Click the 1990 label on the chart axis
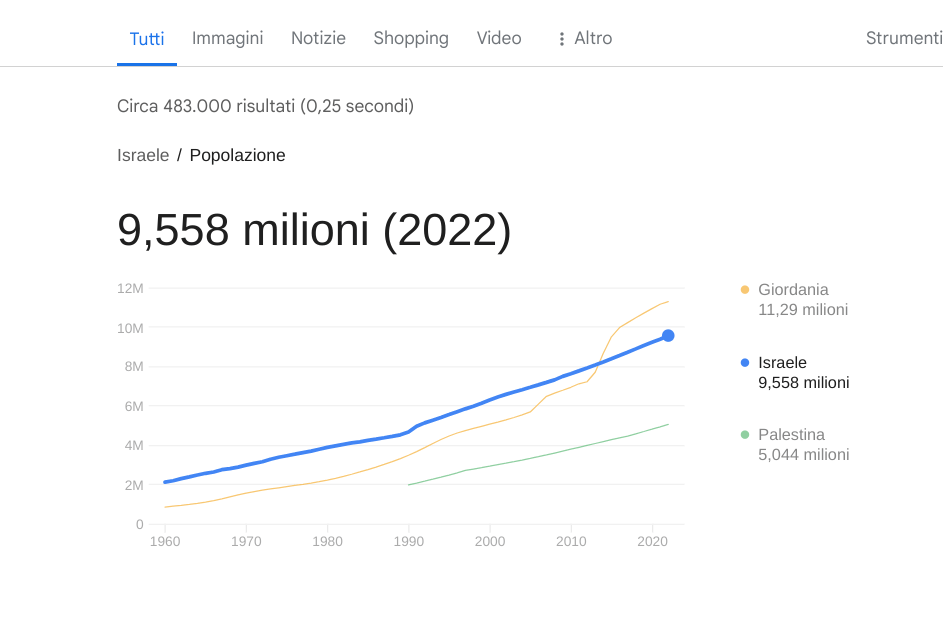This screenshot has height=620, width=943. point(408,542)
